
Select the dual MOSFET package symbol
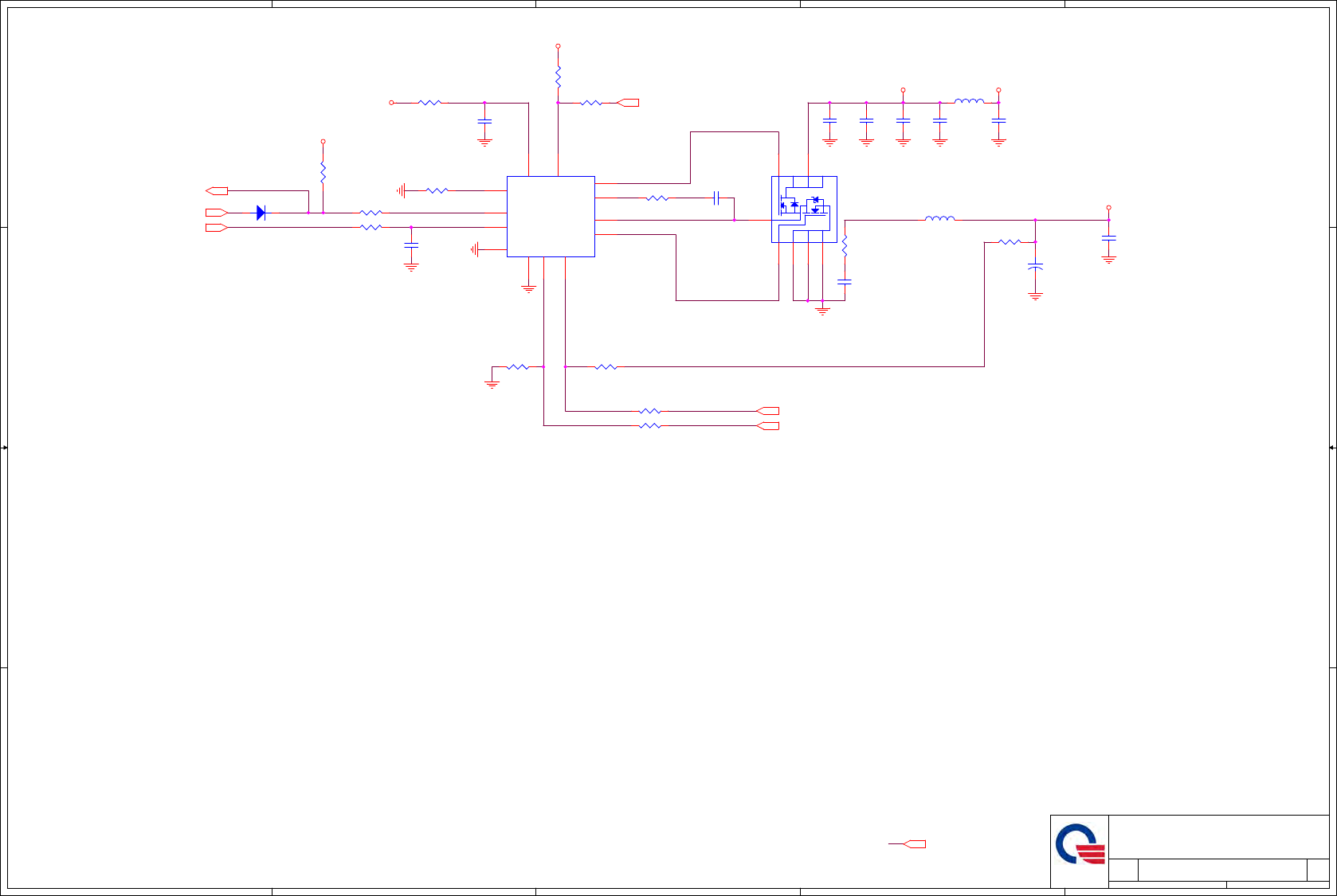point(804,209)
